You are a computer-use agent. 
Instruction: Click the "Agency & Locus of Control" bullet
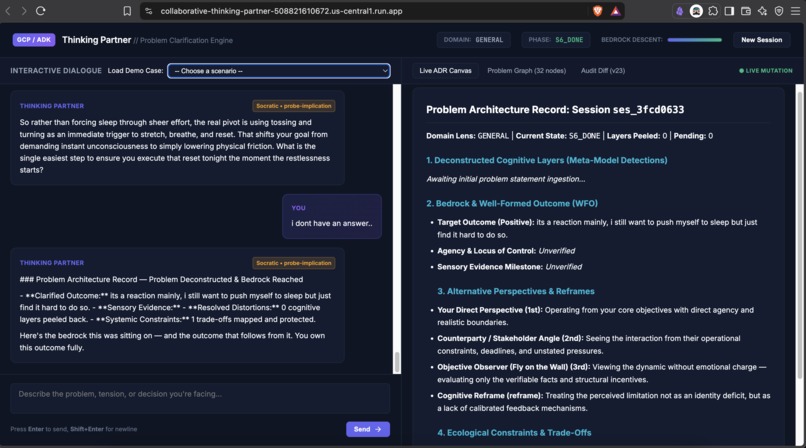coord(506,251)
